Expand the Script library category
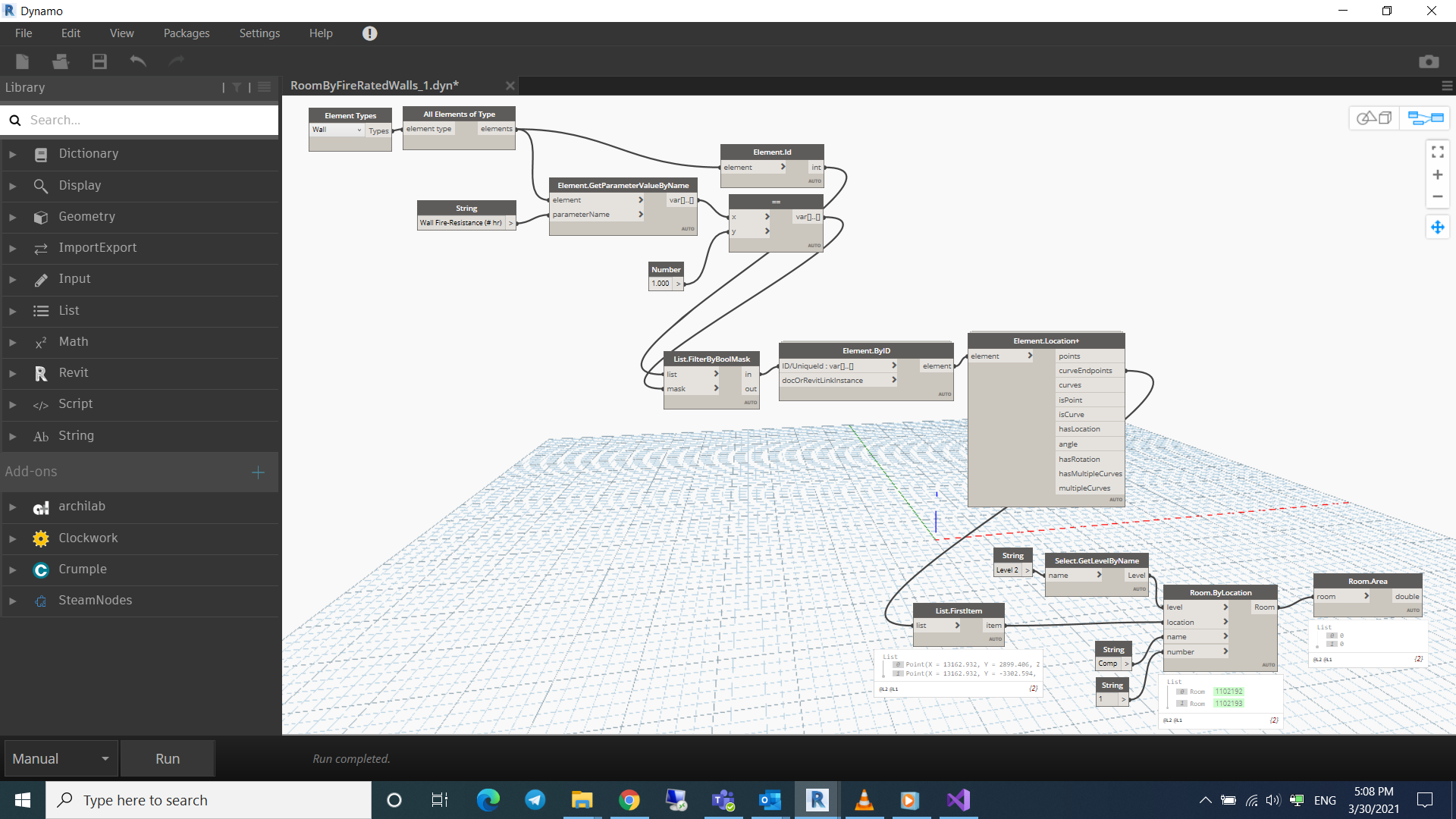The height and width of the screenshot is (819, 1456). (x=12, y=404)
